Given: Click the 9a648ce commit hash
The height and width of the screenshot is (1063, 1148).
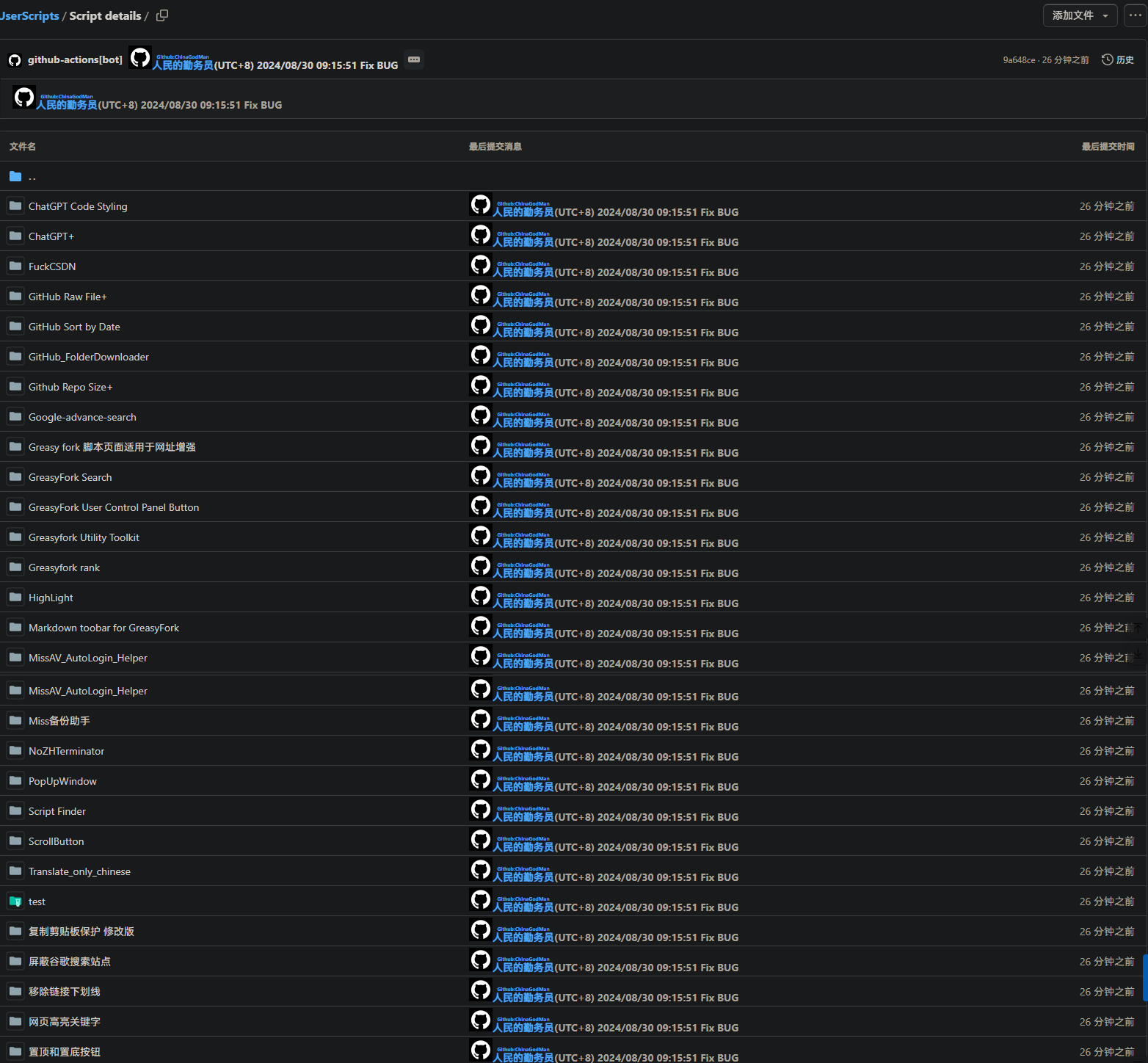Looking at the screenshot, I should (1019, 60).
